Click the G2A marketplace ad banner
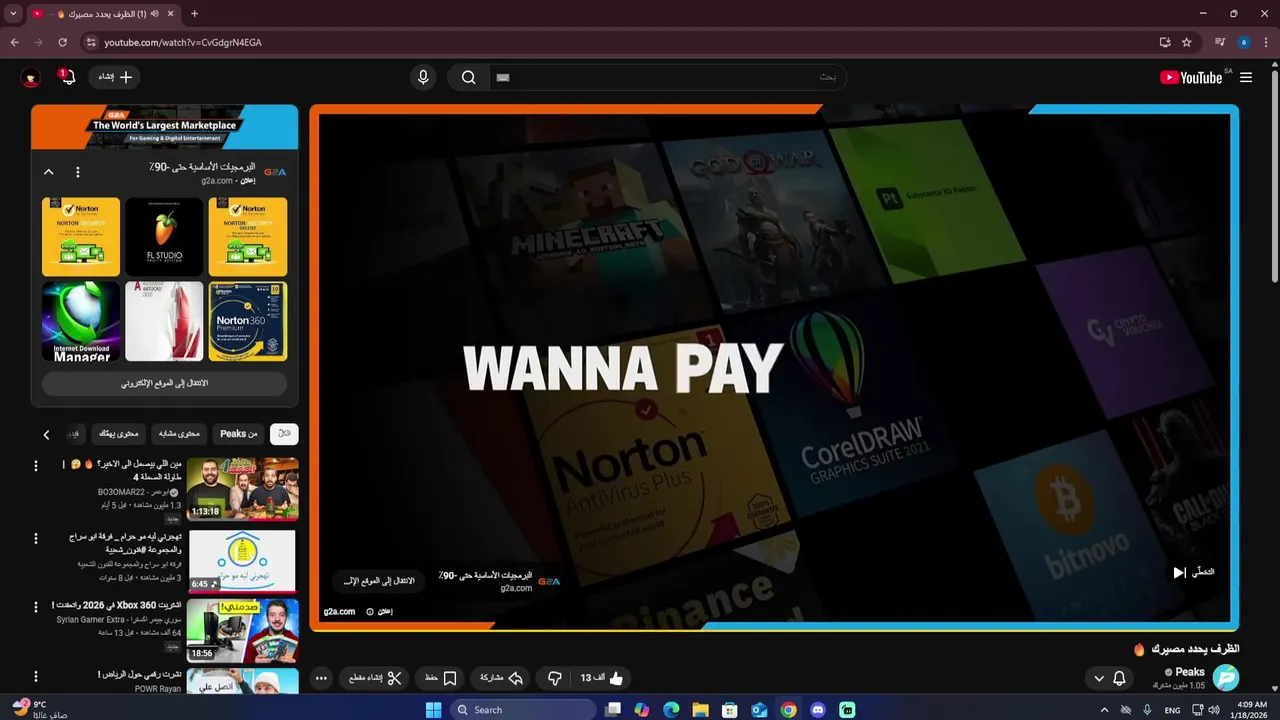The image size is (1280, 720). pyautogui.click(x=164, y=127)
